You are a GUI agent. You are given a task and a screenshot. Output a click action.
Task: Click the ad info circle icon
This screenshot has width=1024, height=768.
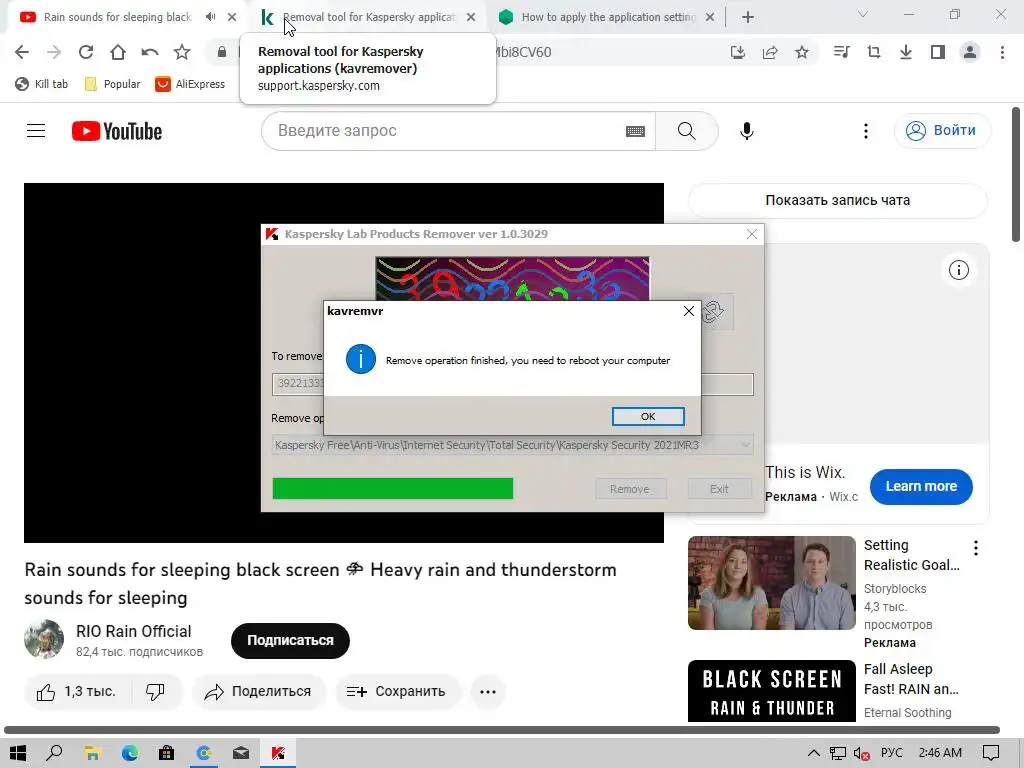[x=959, y=270]
